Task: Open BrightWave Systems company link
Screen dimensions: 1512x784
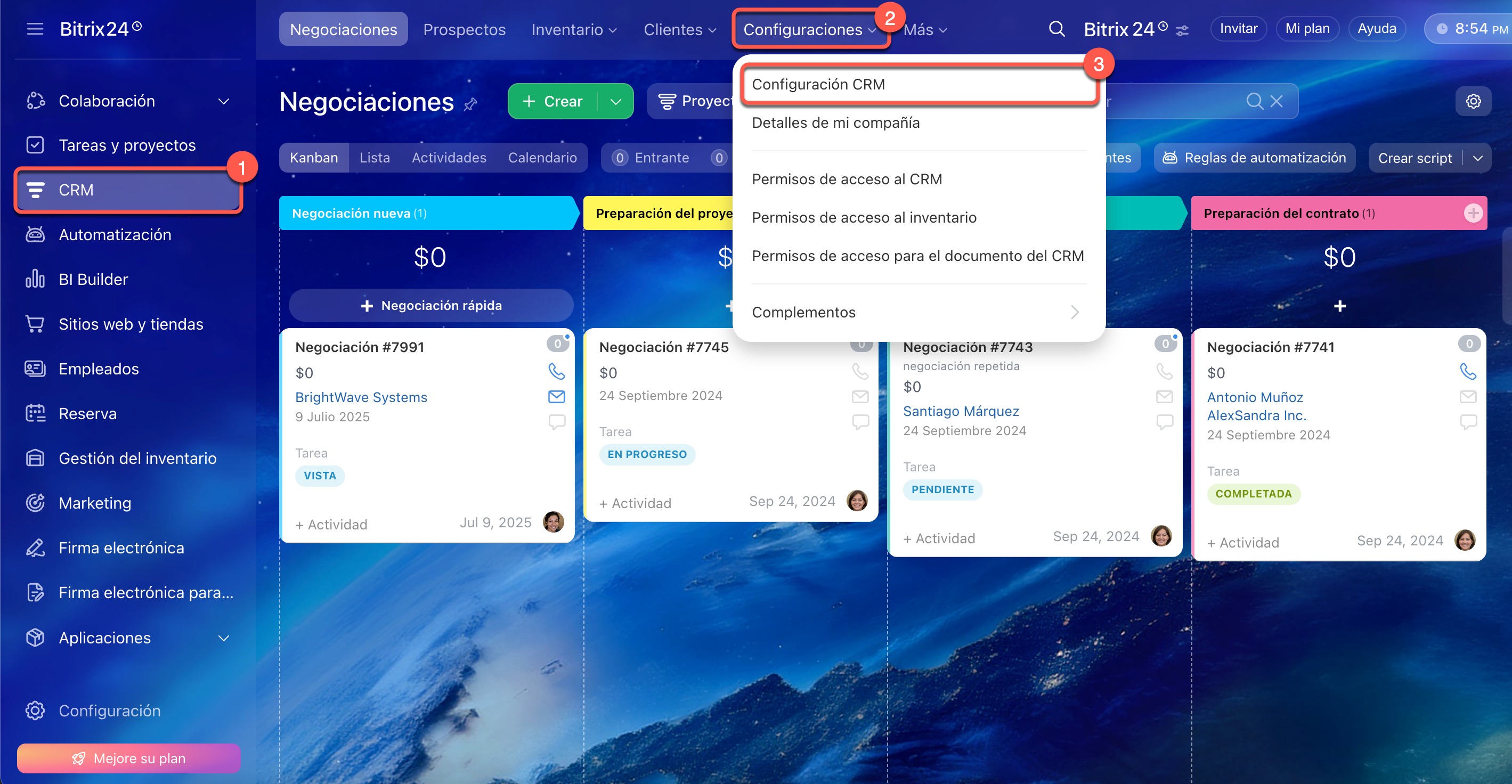Action: click(x=361, y=397)
